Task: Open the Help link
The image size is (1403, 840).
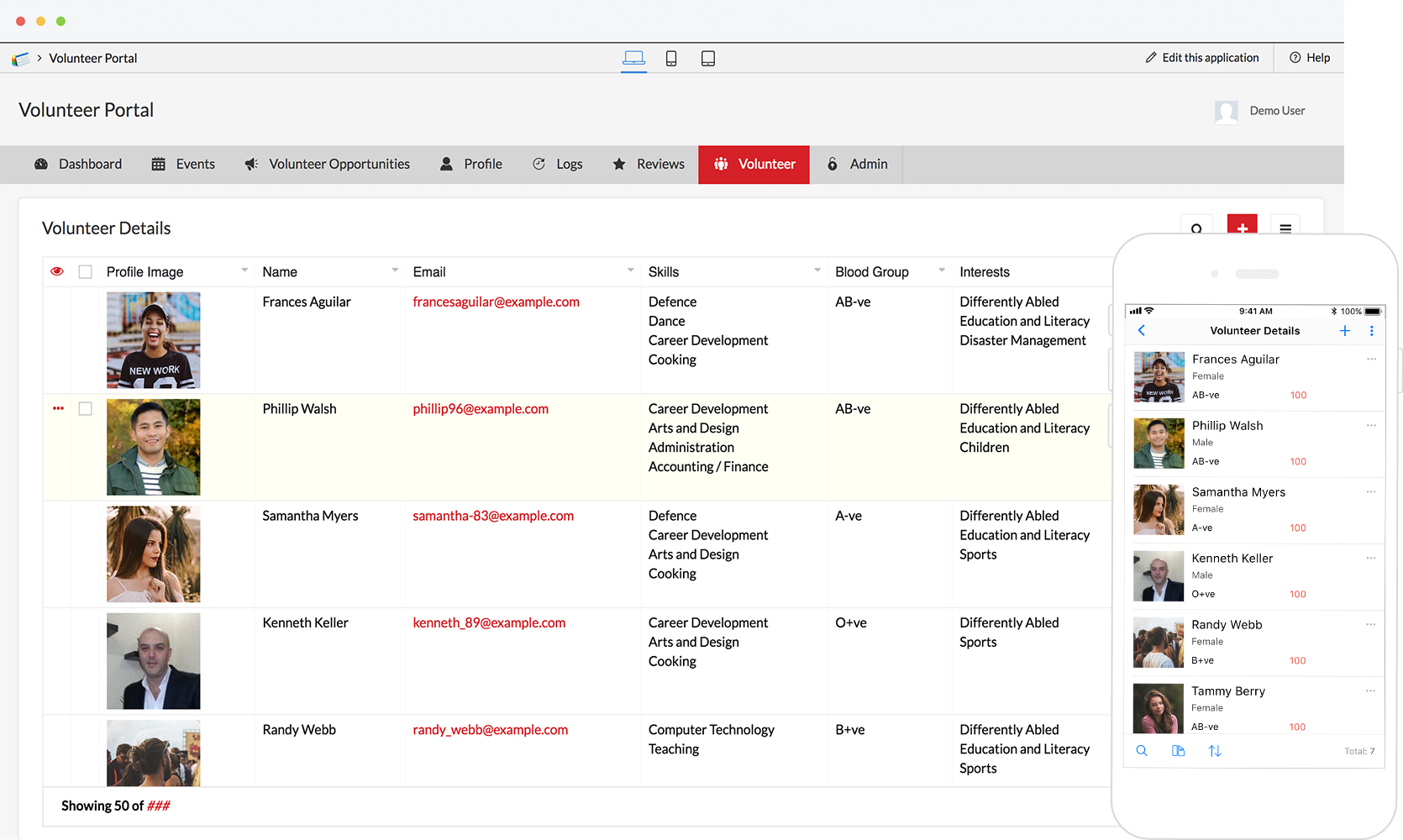Action: tap(1310, 58)
